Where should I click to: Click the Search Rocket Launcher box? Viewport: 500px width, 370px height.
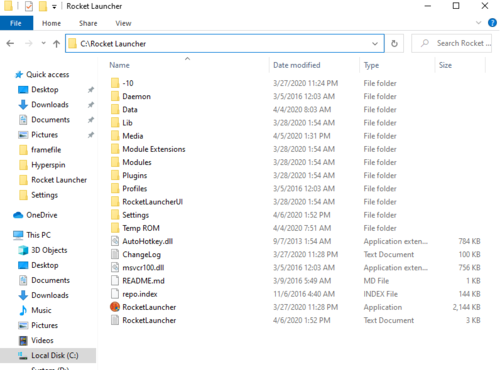point(451,43)
